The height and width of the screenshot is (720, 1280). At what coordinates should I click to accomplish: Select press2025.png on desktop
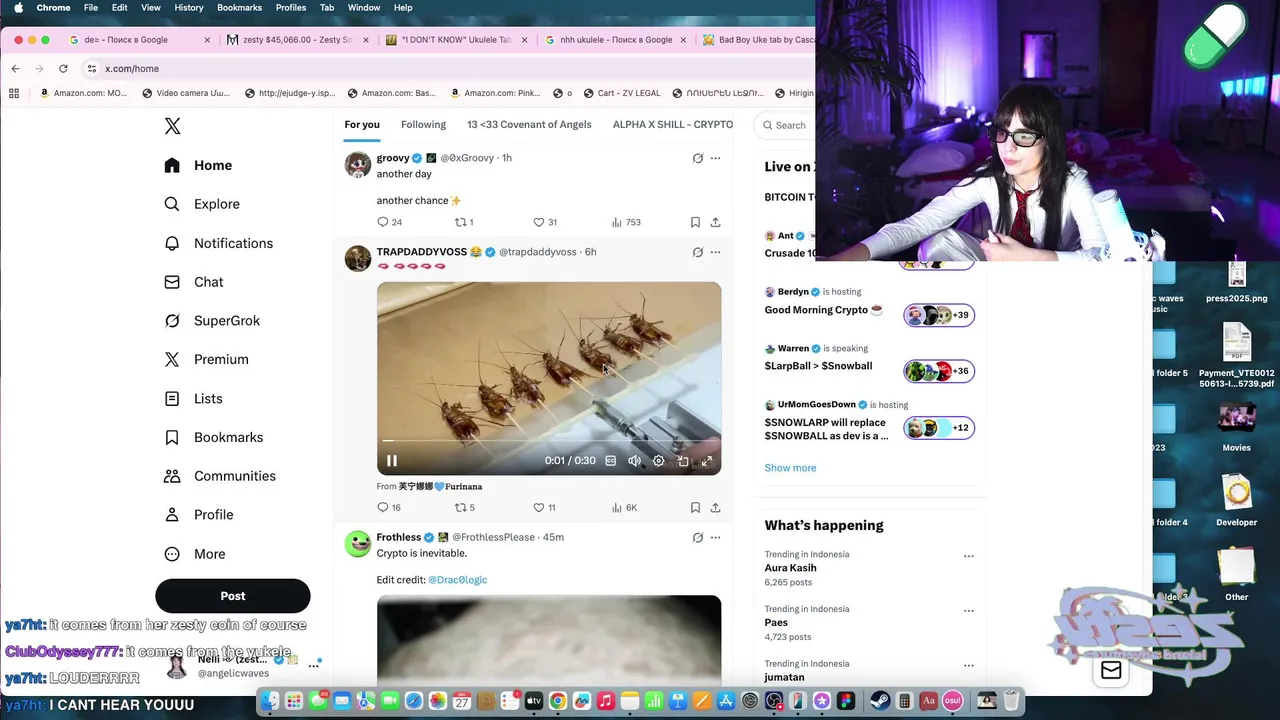pos(1237,281)
